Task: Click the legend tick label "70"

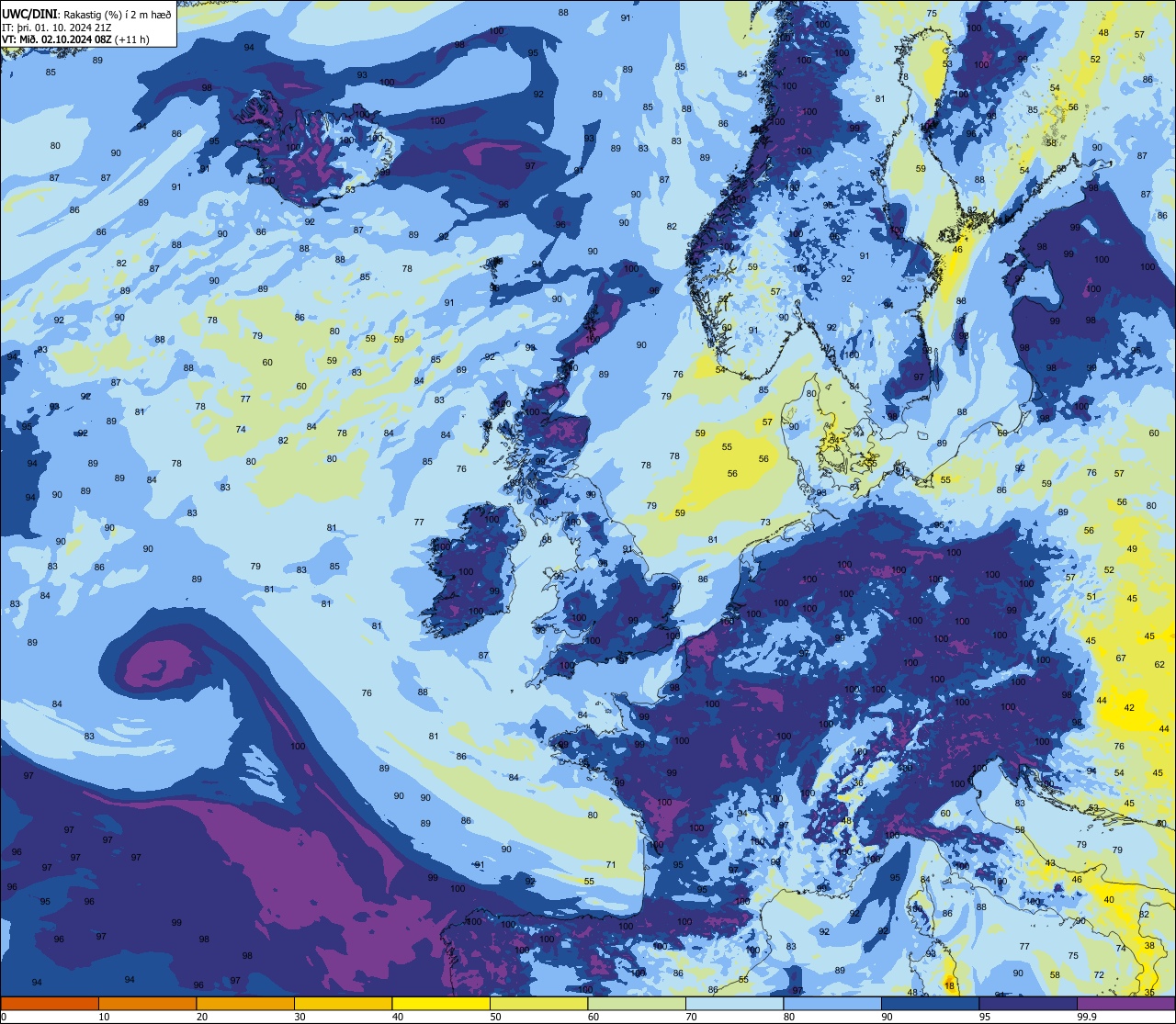Action: coord(692,1017)
